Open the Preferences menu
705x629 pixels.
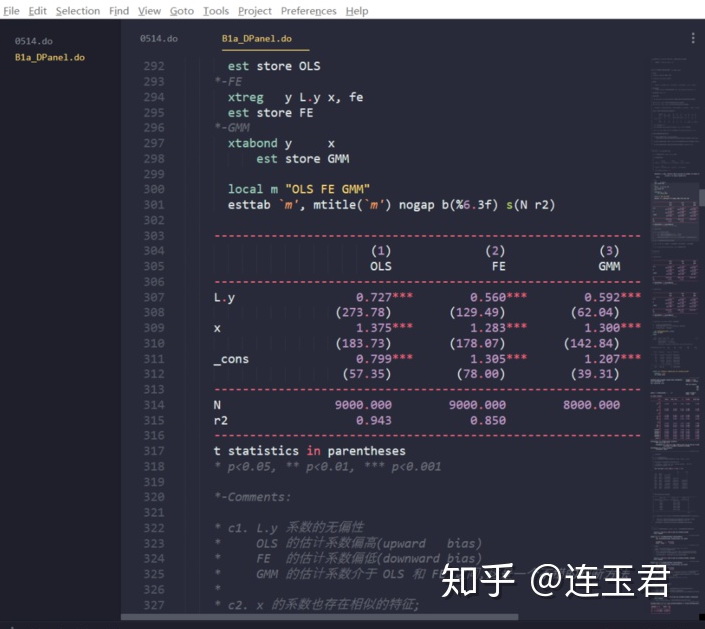308,11
